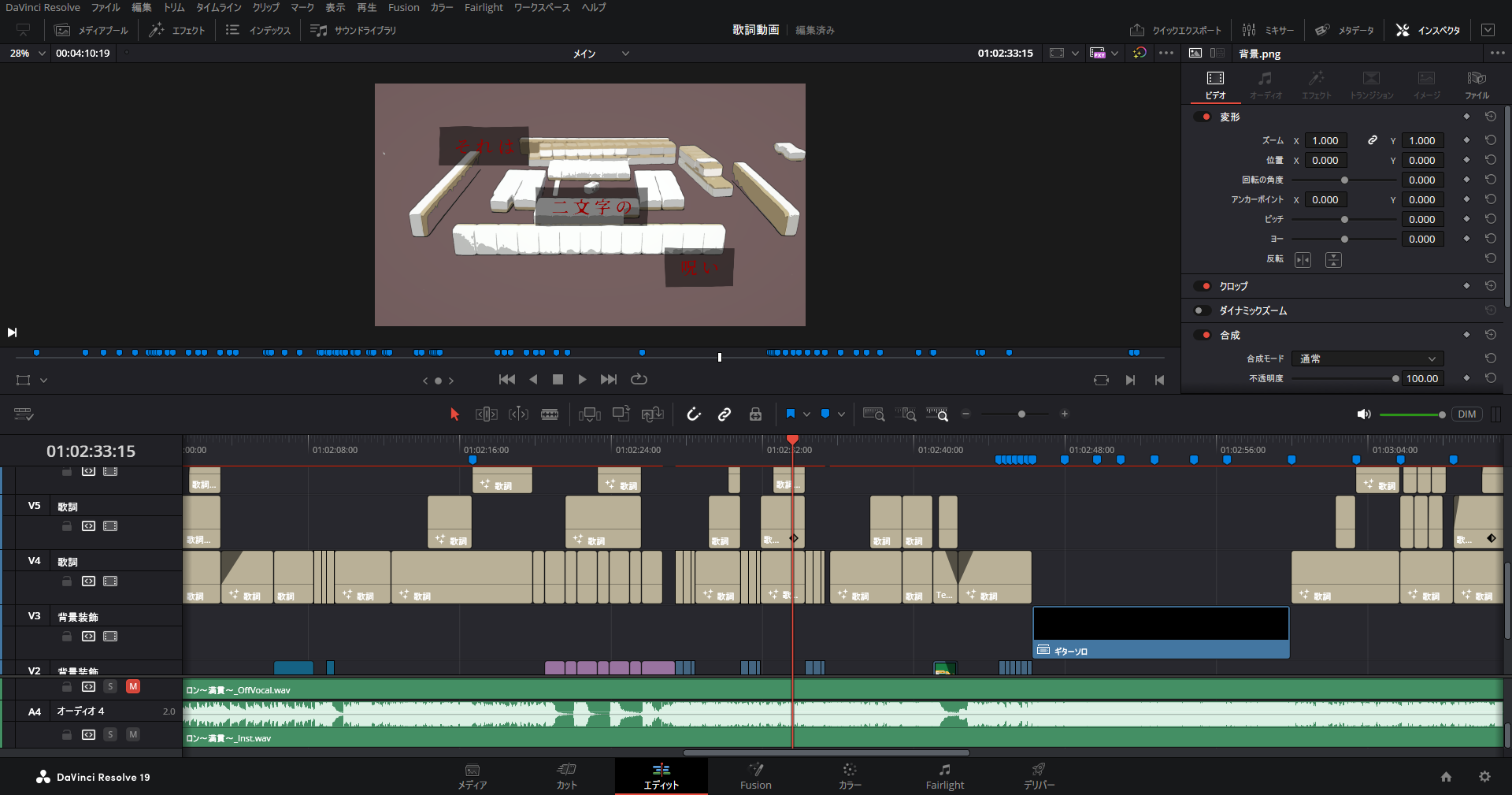Switch to the ファイル tab in Inspector
Screen dimensions: 1512x795
pos(1476,85)
